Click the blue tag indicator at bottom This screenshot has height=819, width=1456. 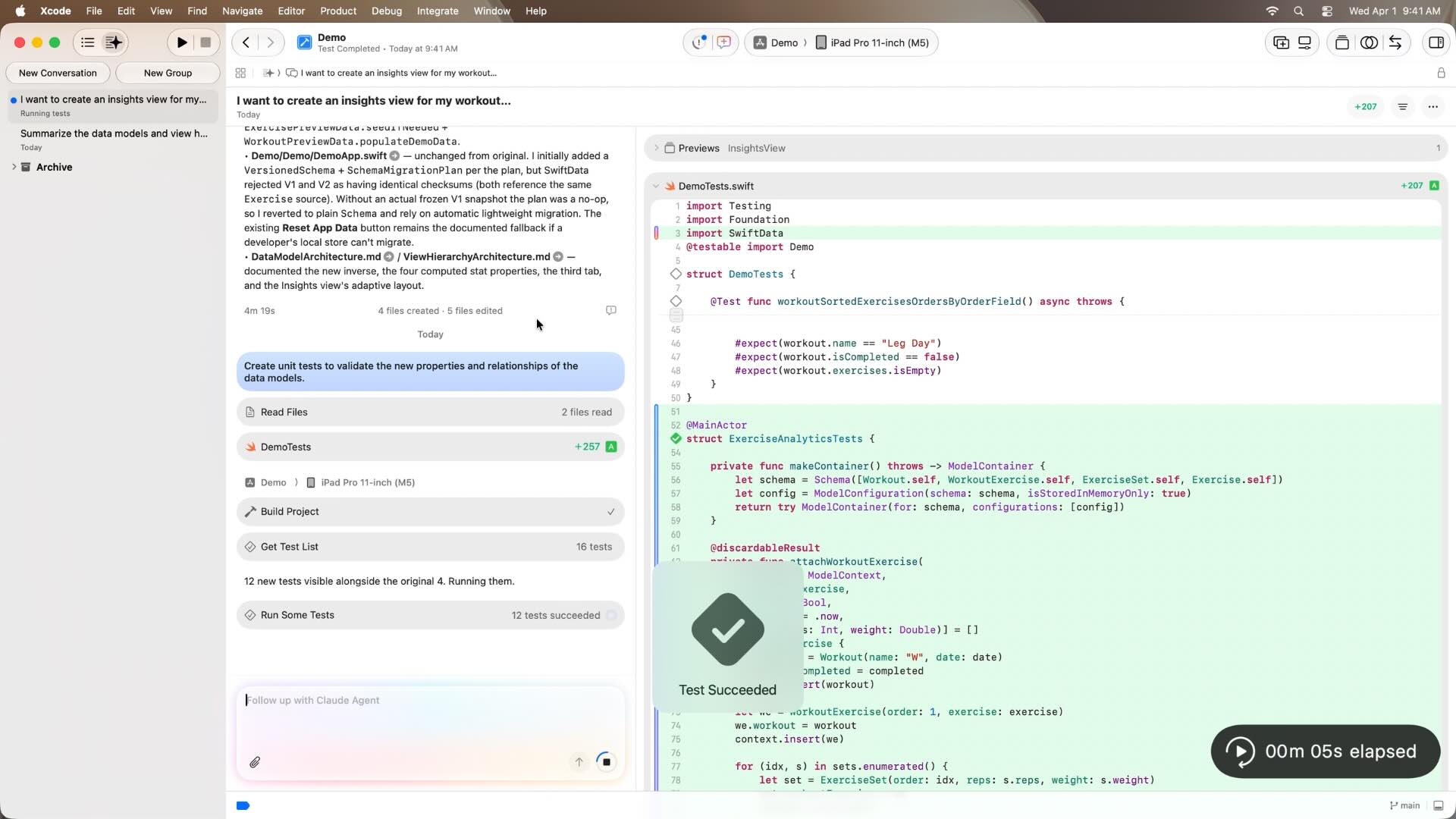[243, 805]
